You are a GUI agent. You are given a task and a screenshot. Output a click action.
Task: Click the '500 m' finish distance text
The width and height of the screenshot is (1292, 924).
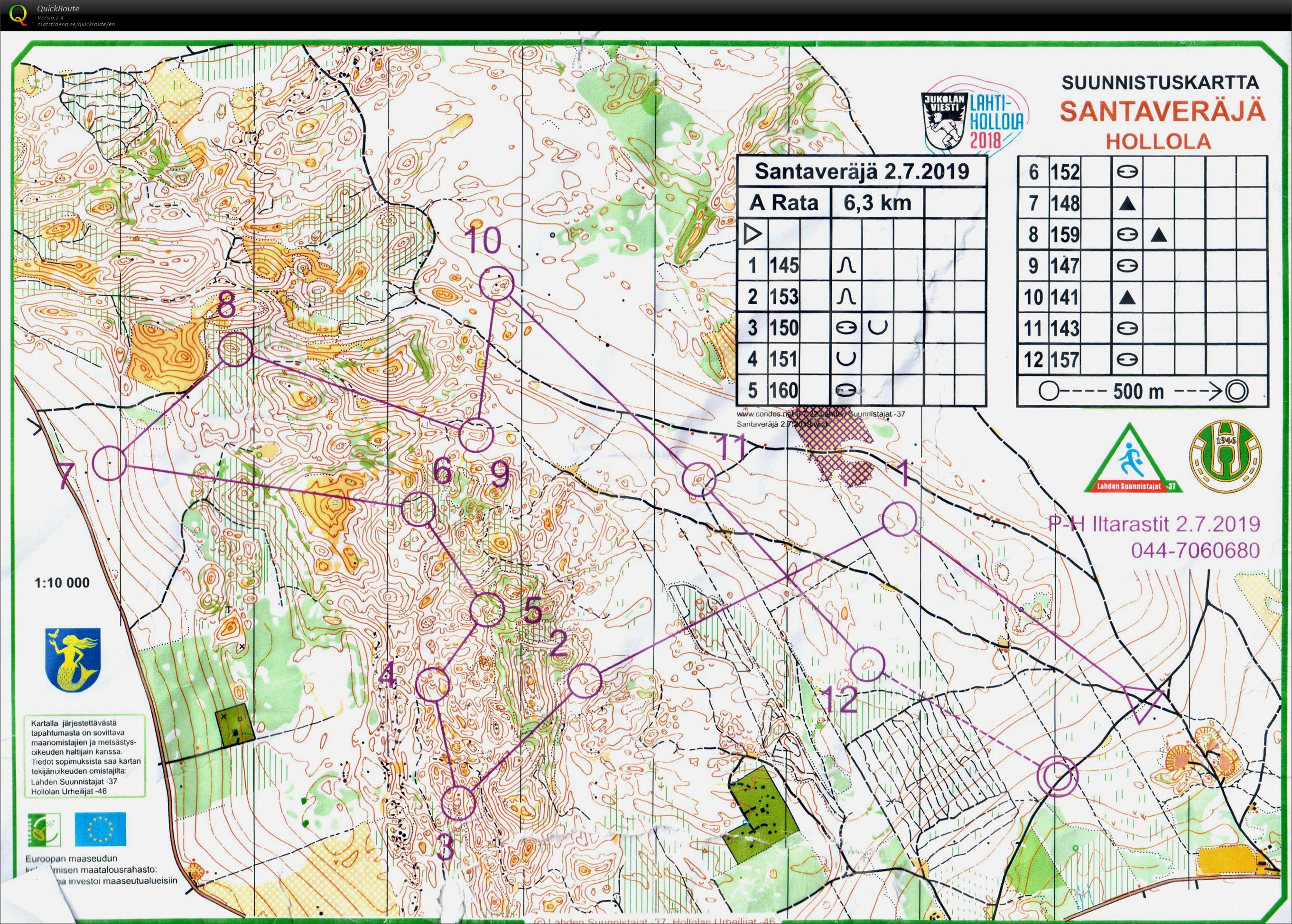(1138, 392)
